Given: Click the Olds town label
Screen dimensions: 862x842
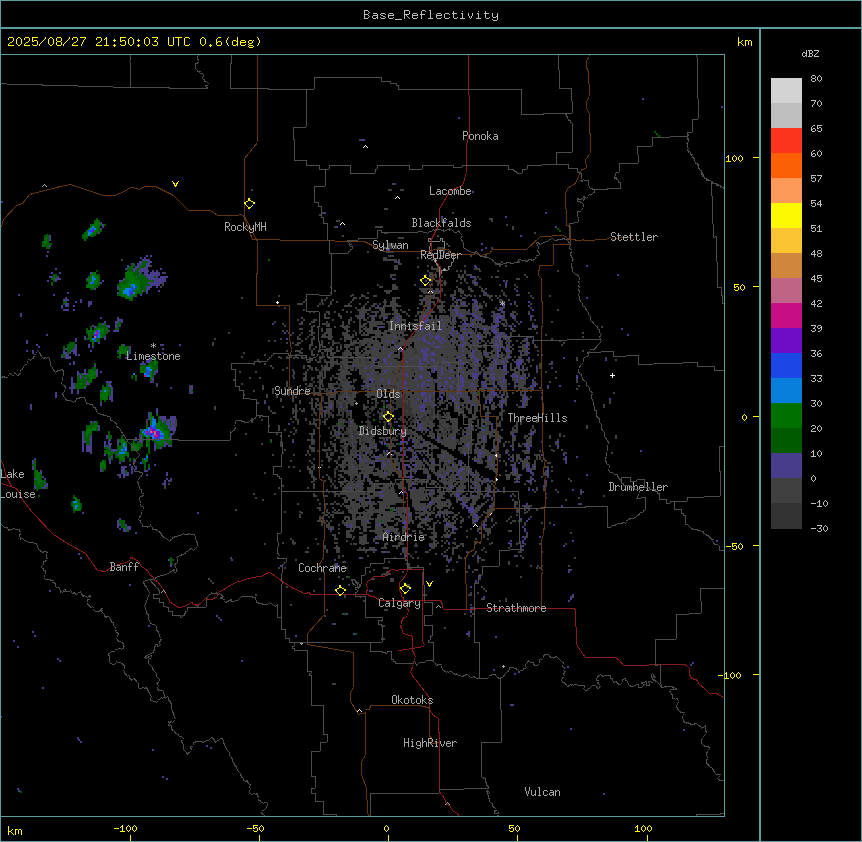Looking at the screenshot, I should (x=388, y=394).
